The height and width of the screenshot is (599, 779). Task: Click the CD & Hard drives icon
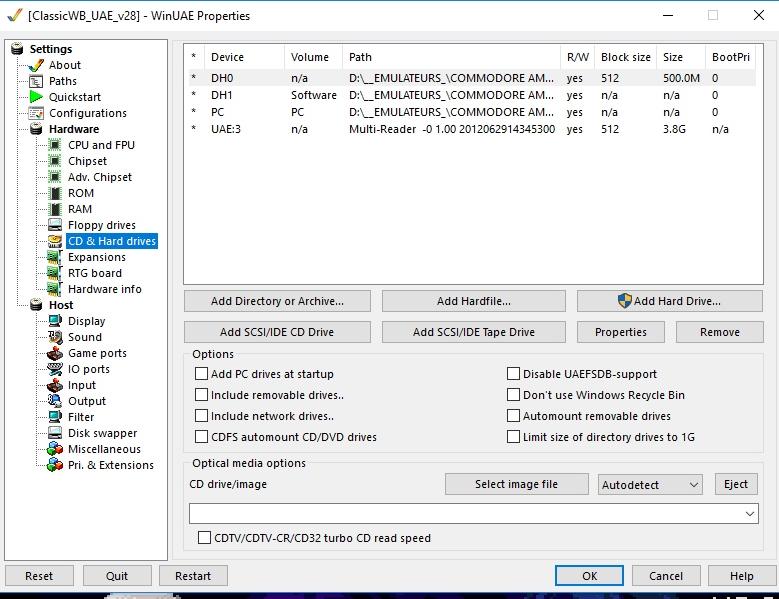coord(55,241)
